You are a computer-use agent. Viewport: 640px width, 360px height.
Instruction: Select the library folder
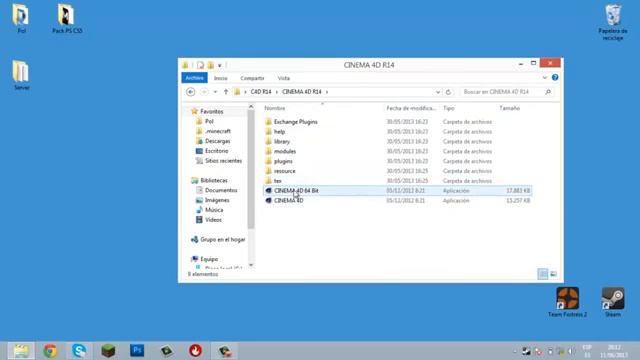[x=282, y=141]
